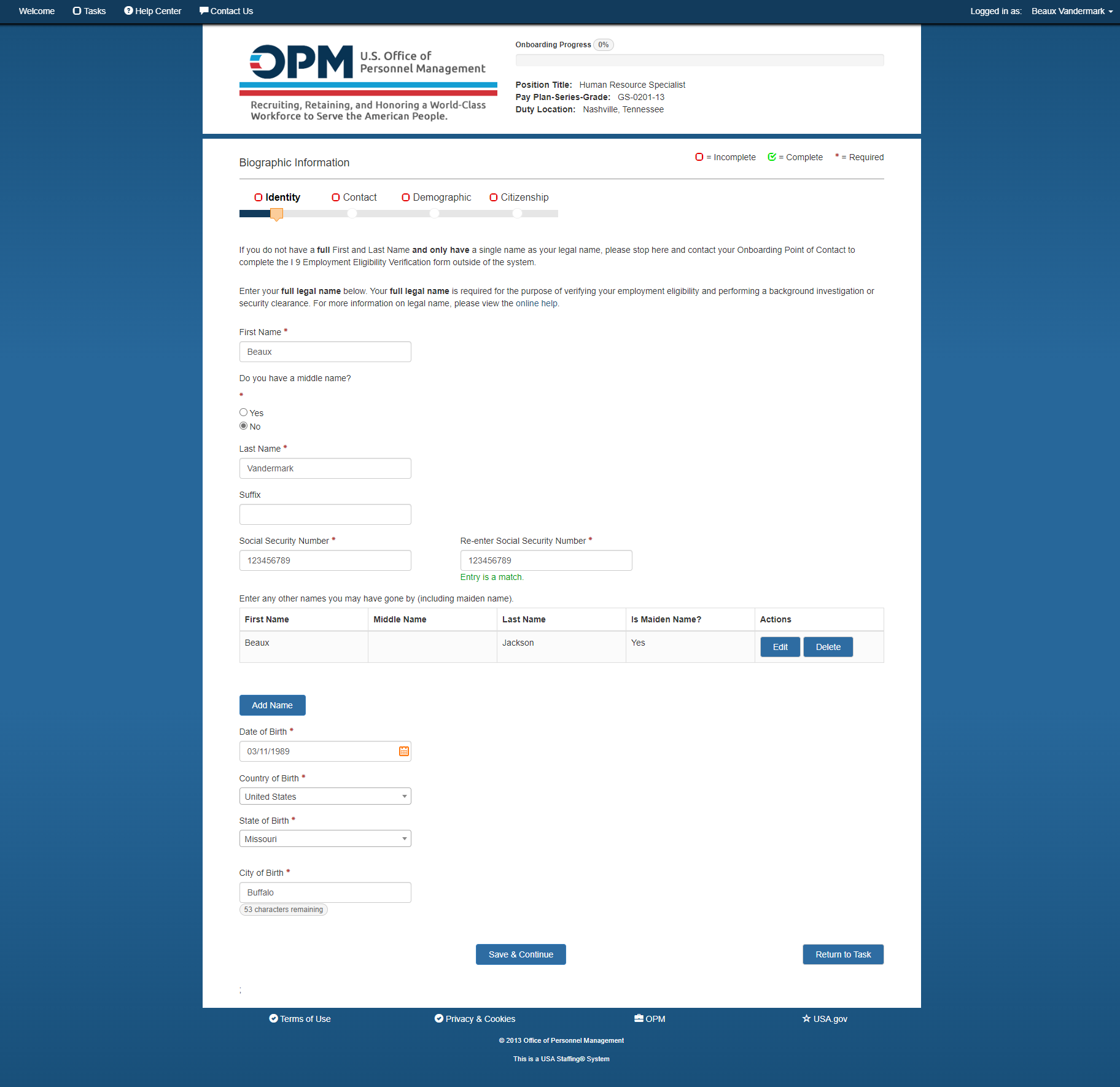
Task: Edit the Beaux Jackson name row
Action: click(x=780, y=647)
